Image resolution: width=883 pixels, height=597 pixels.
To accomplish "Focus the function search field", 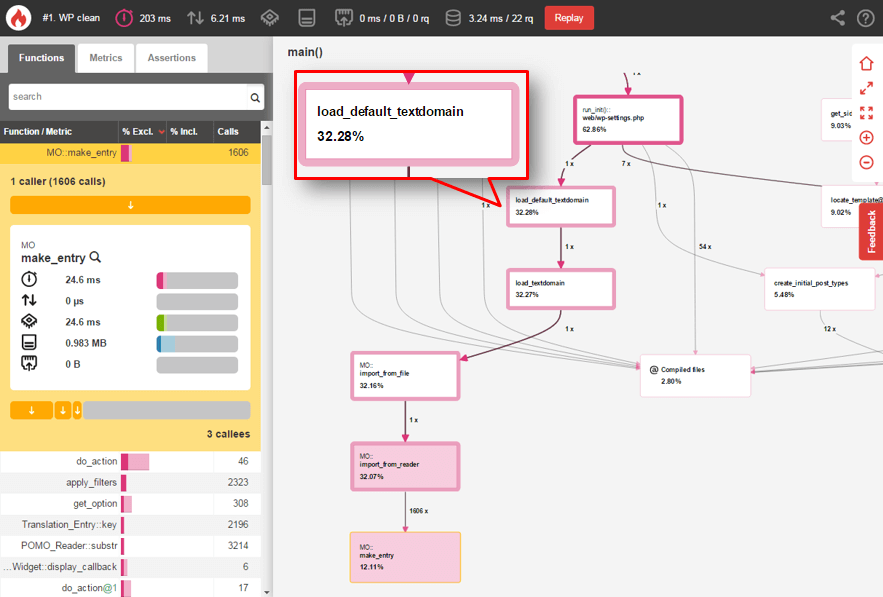I will 128,97.
